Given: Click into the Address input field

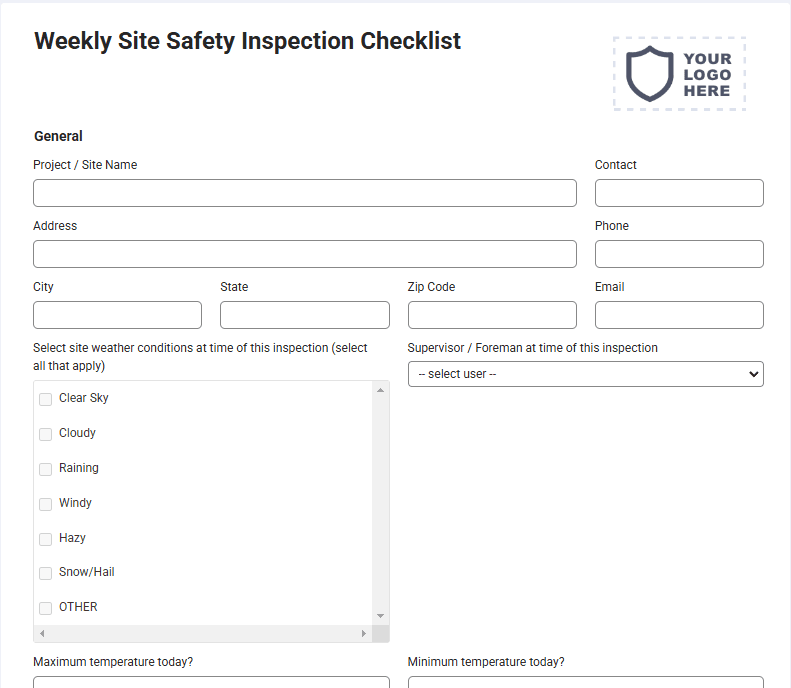Looking at the screenshot, I should pos(305,254).
